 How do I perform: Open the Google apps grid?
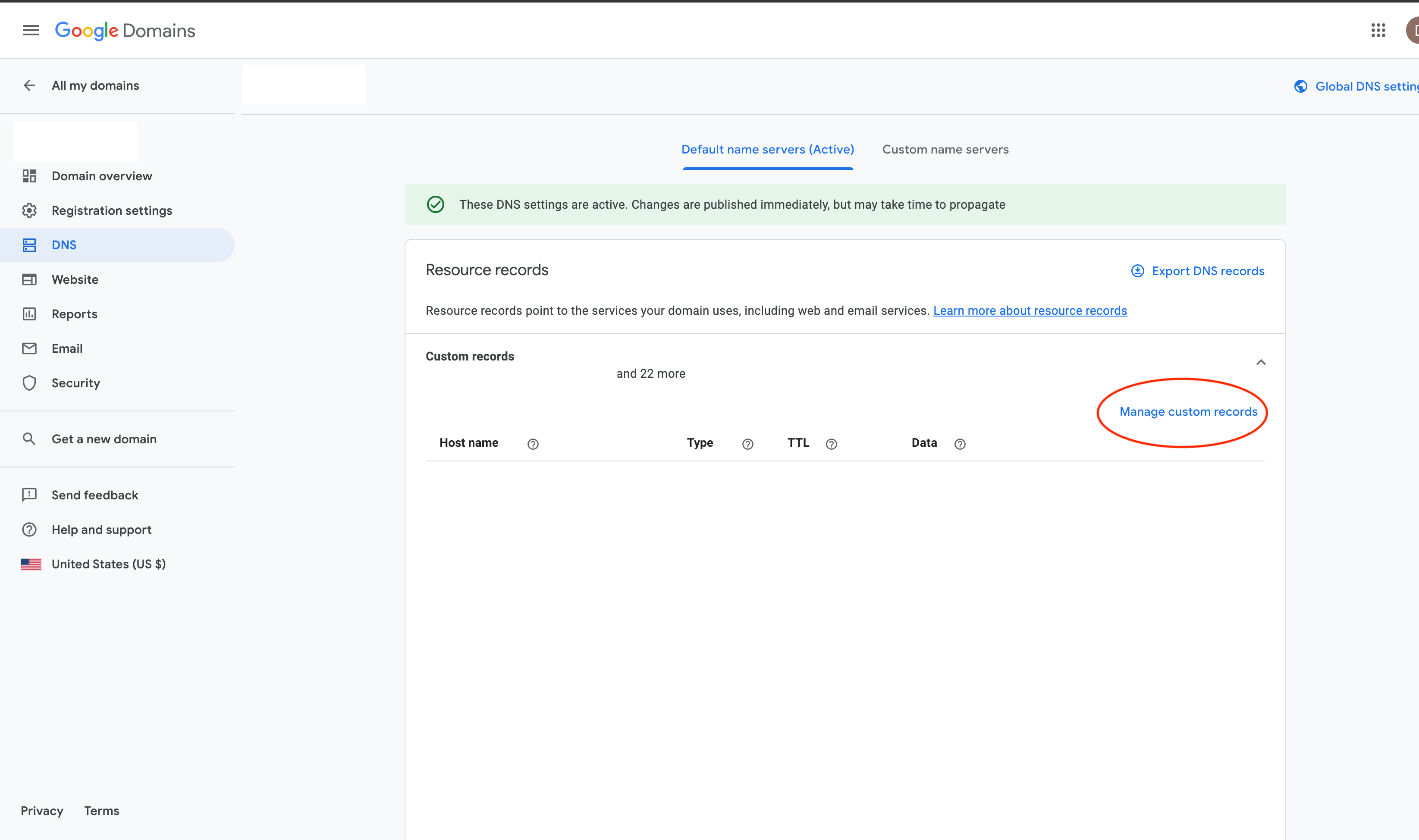click(x=1378, y=31)
